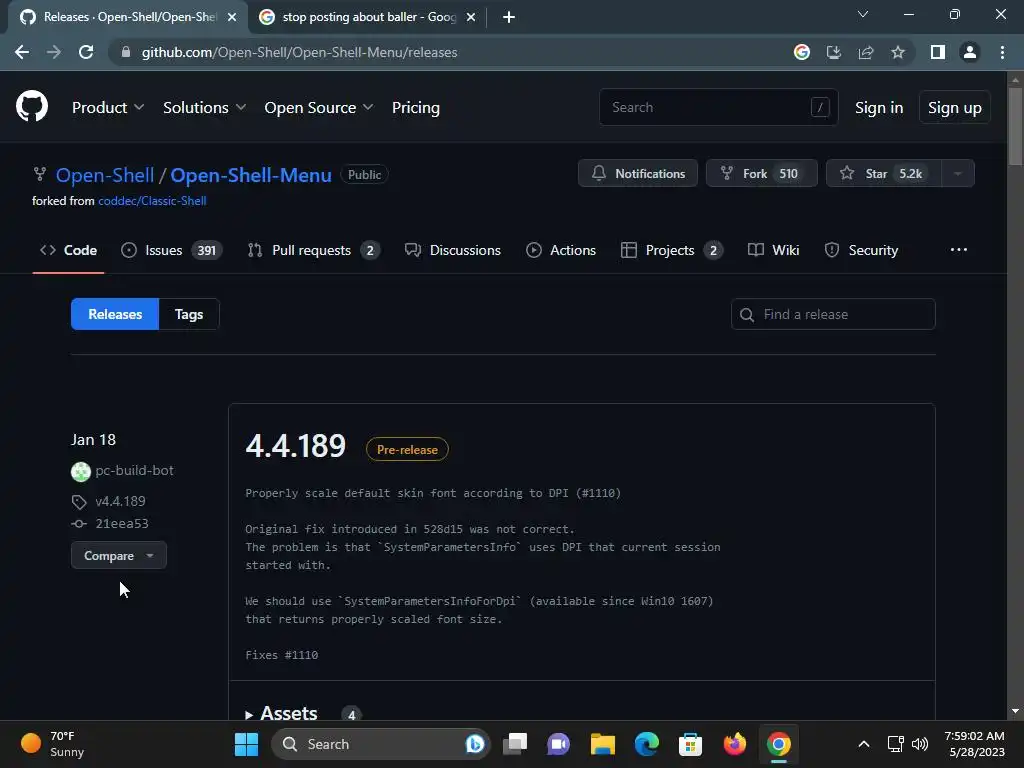Share this page icon in address bar
The height and width of the screenshot is (768, 1024).
[866, 52]
